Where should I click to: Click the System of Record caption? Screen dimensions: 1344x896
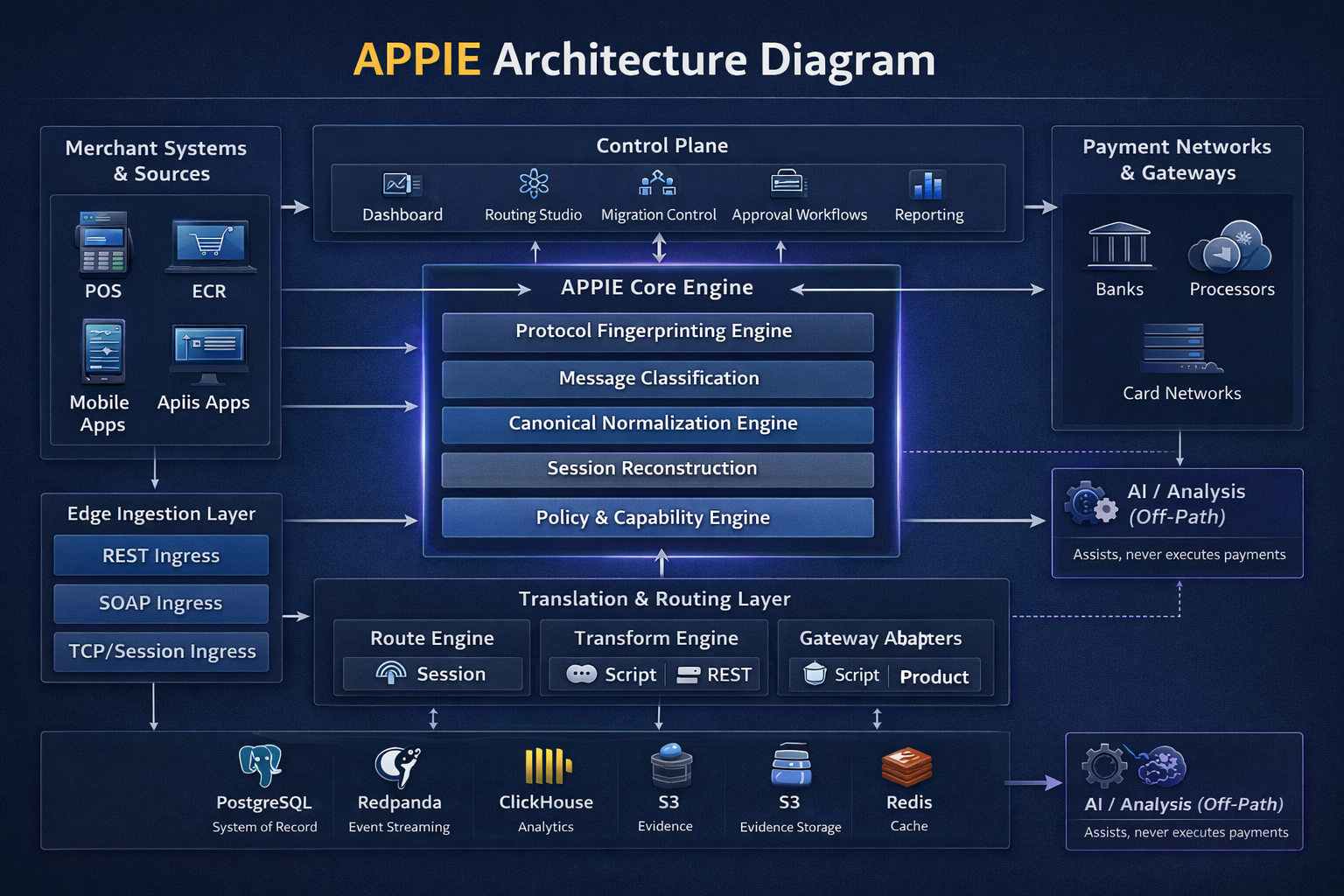264,827
